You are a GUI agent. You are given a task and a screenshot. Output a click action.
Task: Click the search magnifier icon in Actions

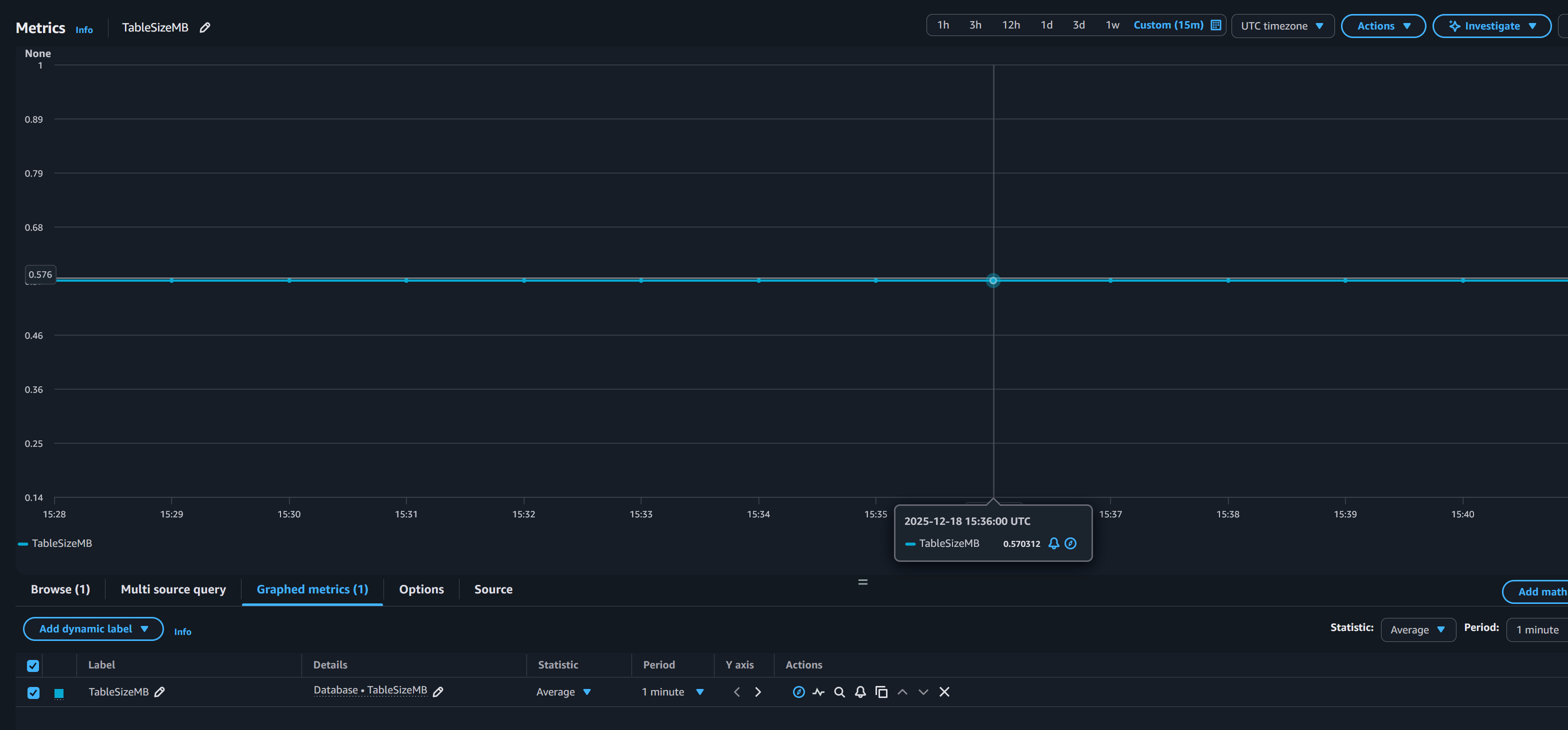[839, 691]
